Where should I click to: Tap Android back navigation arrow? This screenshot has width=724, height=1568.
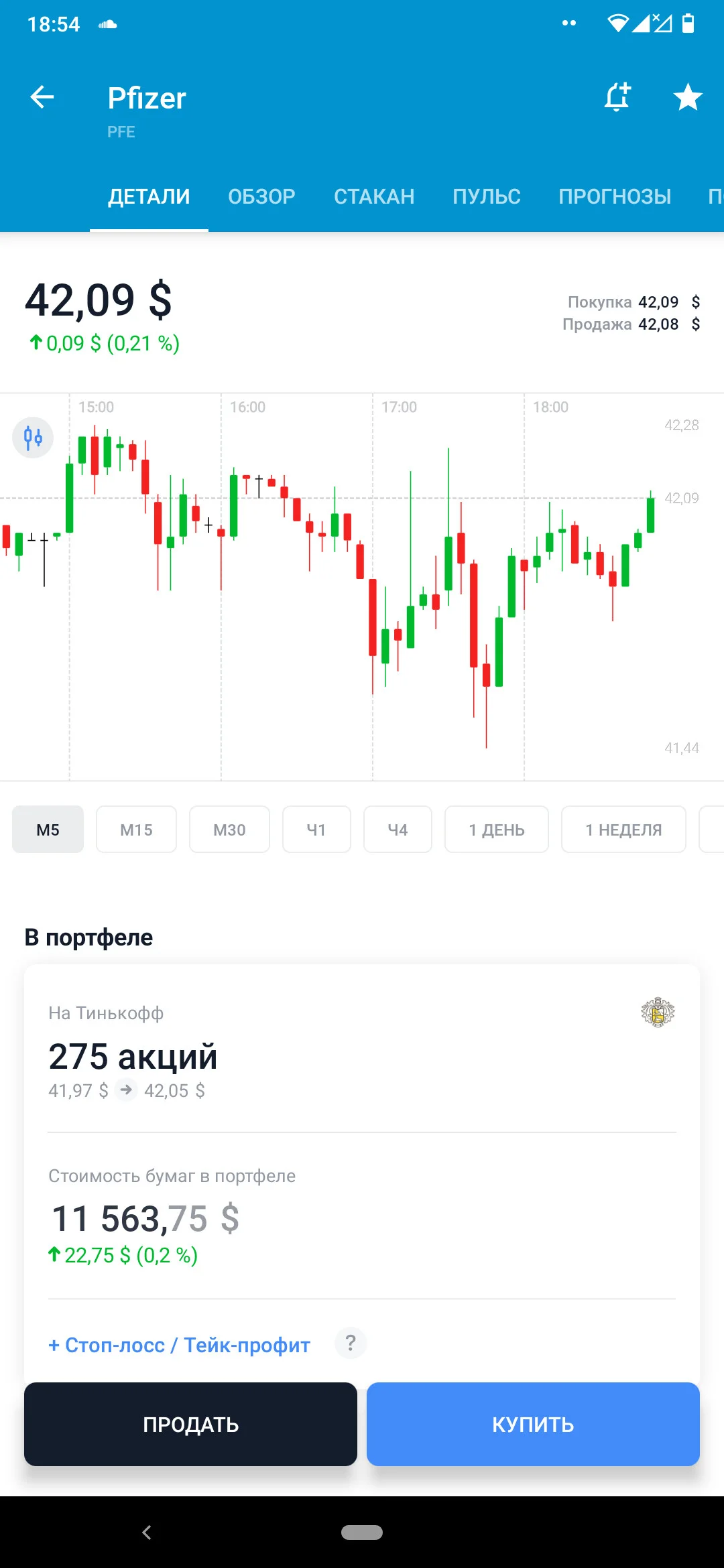click(x=147, y=1532)
